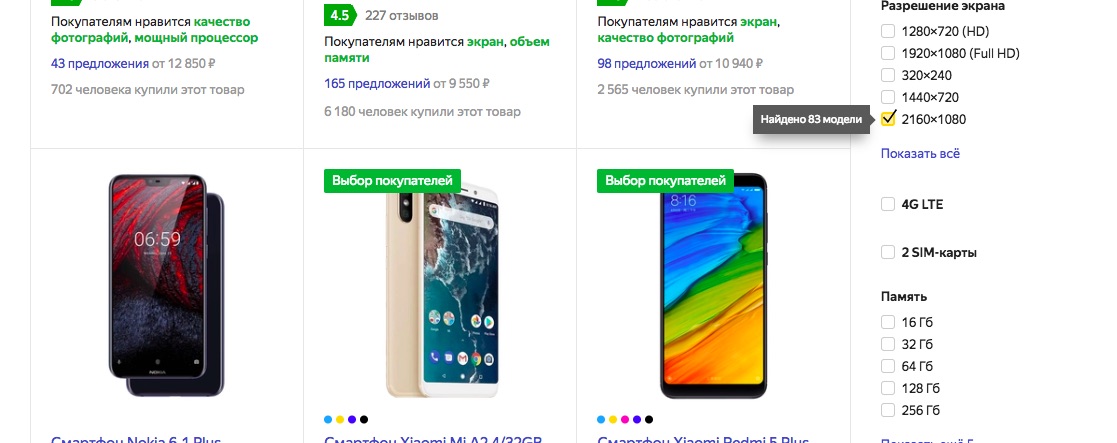This screenshot has width=1117, height=443.
Task: Click the 'Выбор покупателей' badge on Redmi 5 Plus
Action: [665, 181]
